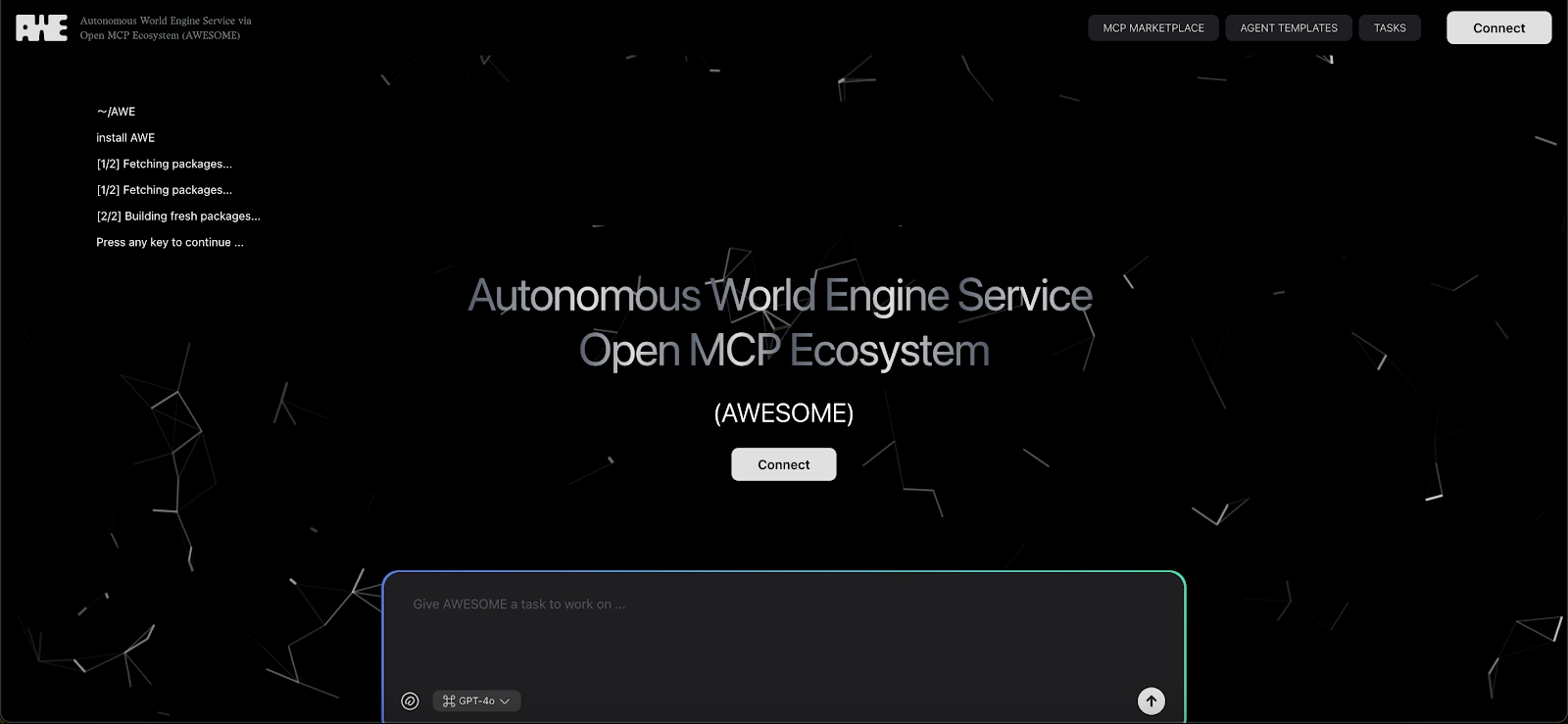The image size is (1568, 724).
Task: Open the MCP Marketplace page
Action: 1153,28
